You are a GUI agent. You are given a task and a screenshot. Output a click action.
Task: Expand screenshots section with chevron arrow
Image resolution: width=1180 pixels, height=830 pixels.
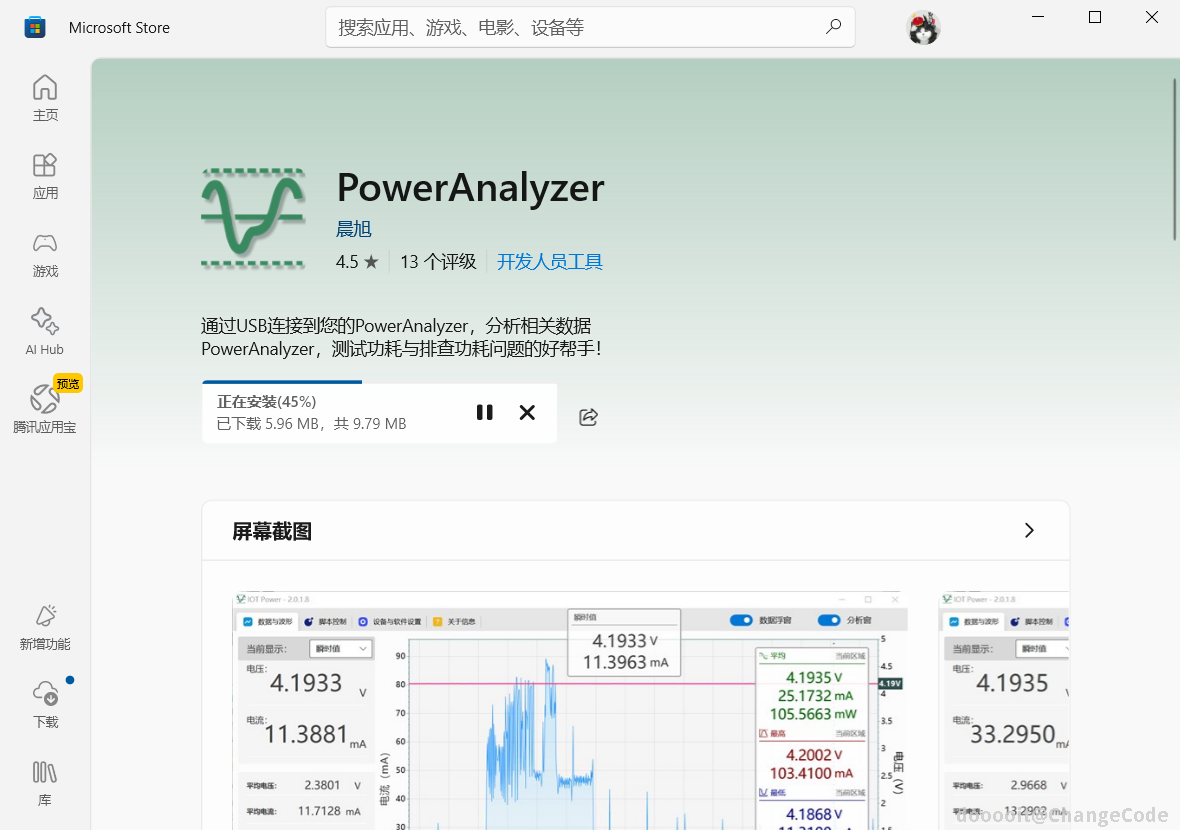tap(1029, 531)
